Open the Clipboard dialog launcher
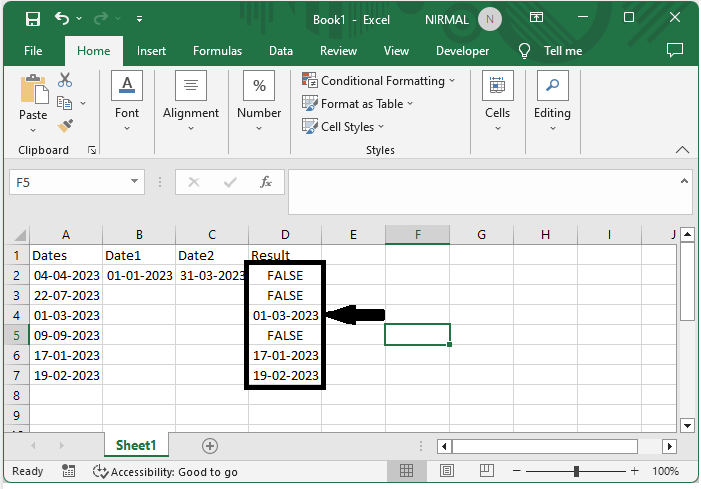The height and width of the screenshot is (489, 701). (92, 150)
